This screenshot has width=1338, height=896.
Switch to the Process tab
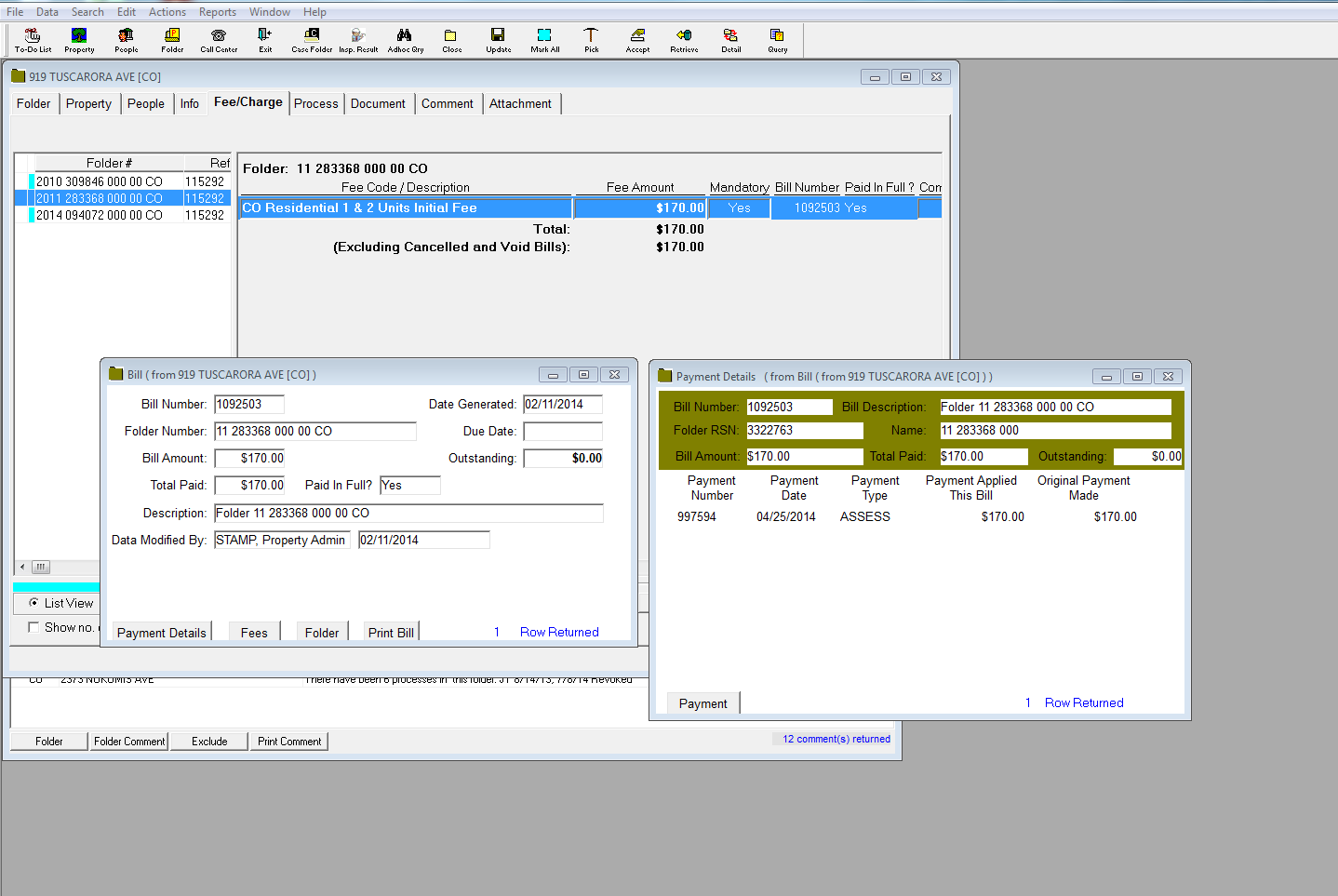pyautogui.click(x=315, y=104)
